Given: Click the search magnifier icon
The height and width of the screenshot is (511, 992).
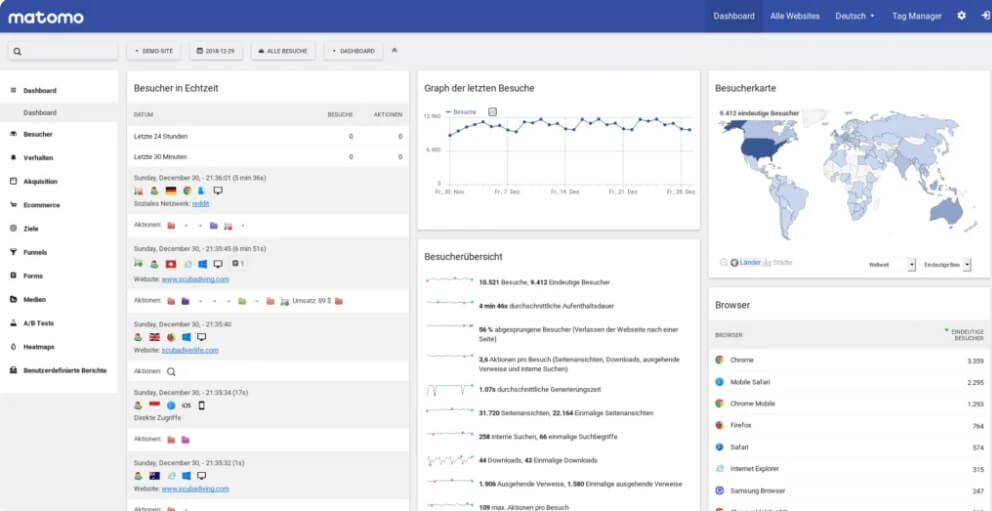Looking at the screenshot, I should point(17,51).
